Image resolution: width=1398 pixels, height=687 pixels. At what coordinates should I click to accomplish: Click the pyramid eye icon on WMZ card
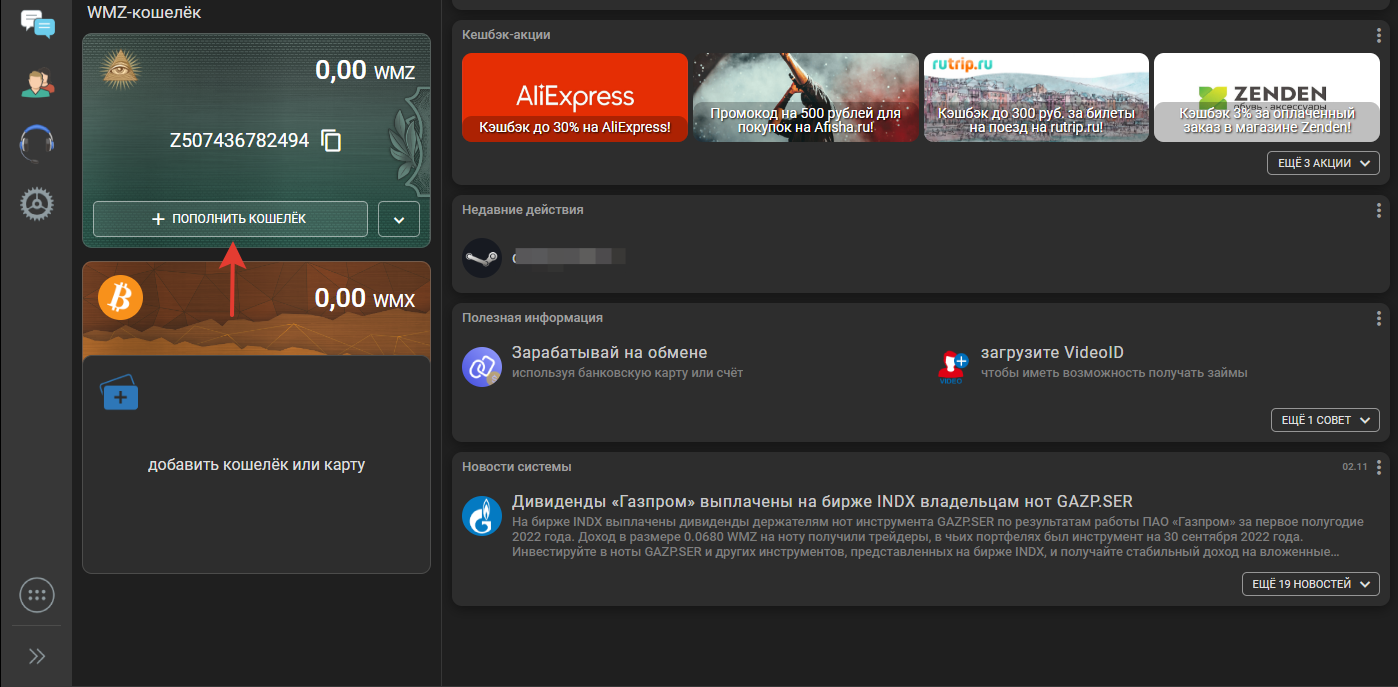tap(121, 70)
